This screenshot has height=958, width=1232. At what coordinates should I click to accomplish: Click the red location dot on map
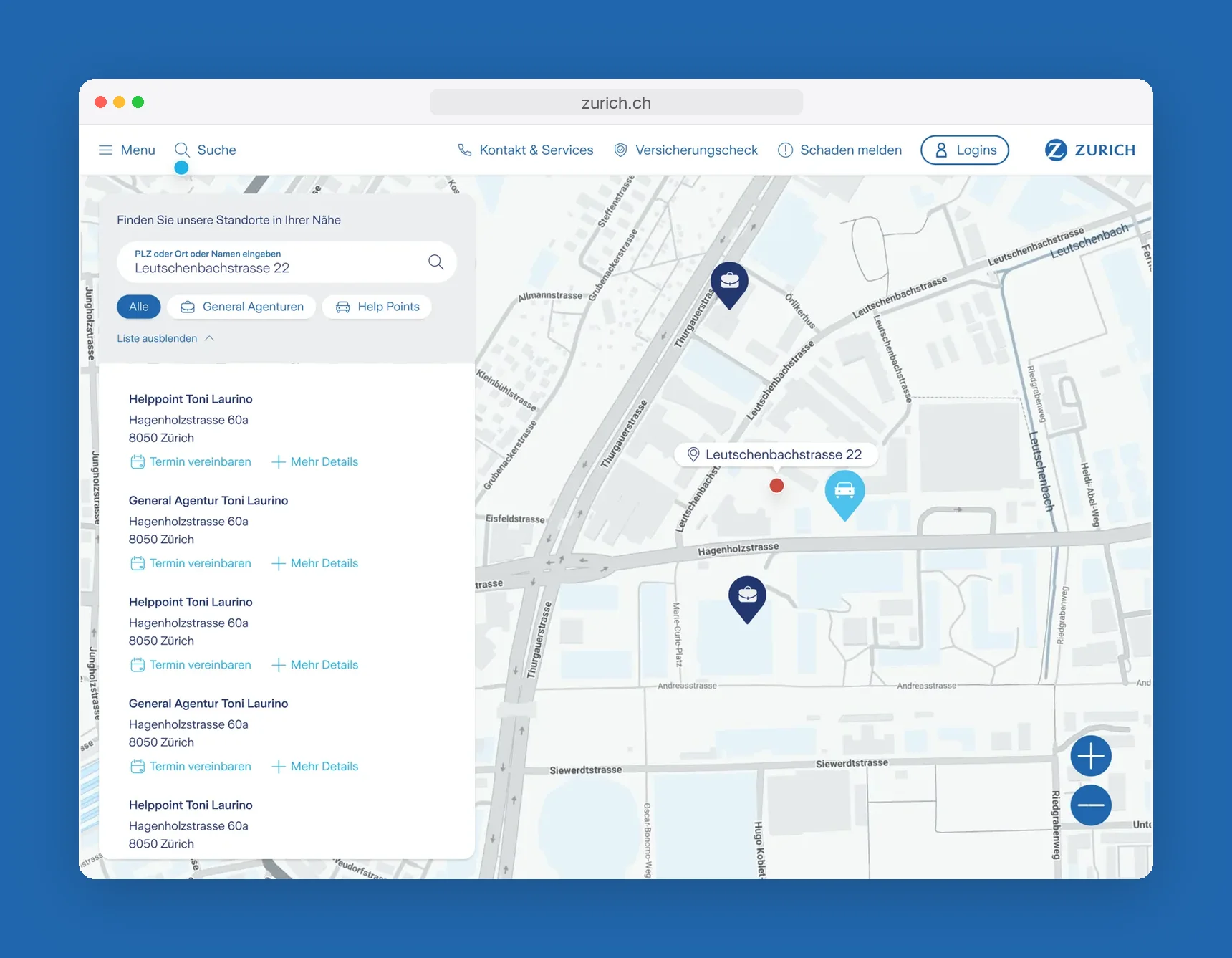(776, 486)
